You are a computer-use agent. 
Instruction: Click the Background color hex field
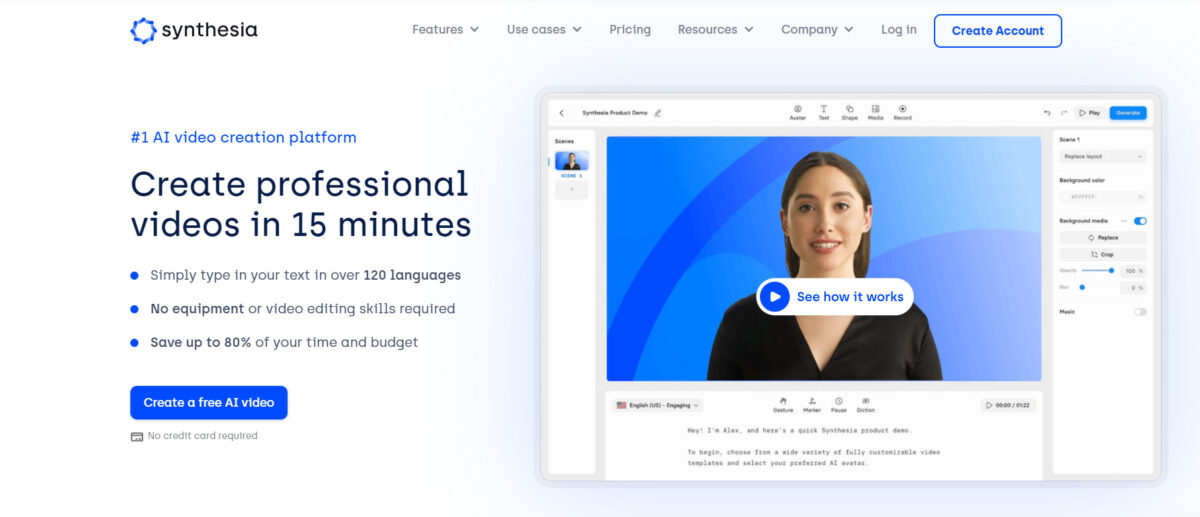(1103, 197)
